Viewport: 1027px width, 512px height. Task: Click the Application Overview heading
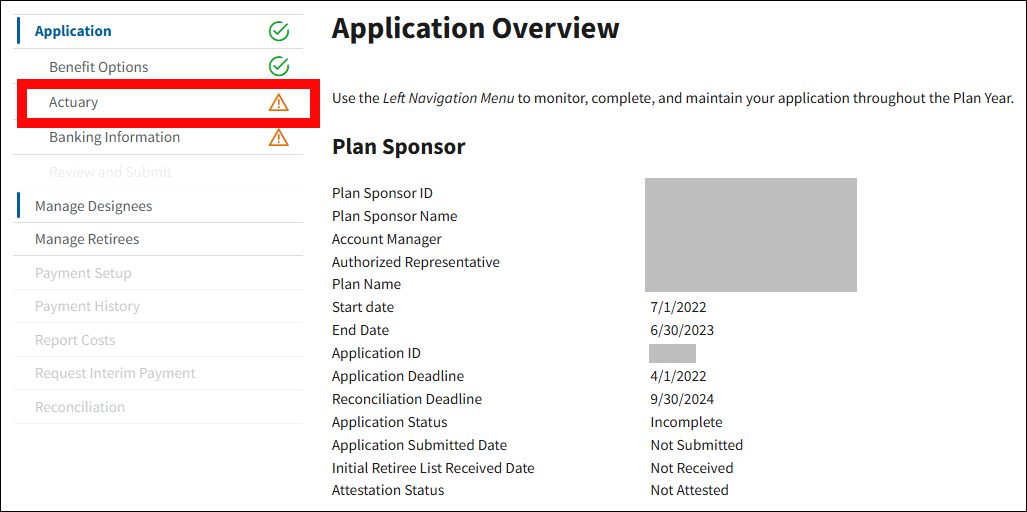(x=475, y=28)
